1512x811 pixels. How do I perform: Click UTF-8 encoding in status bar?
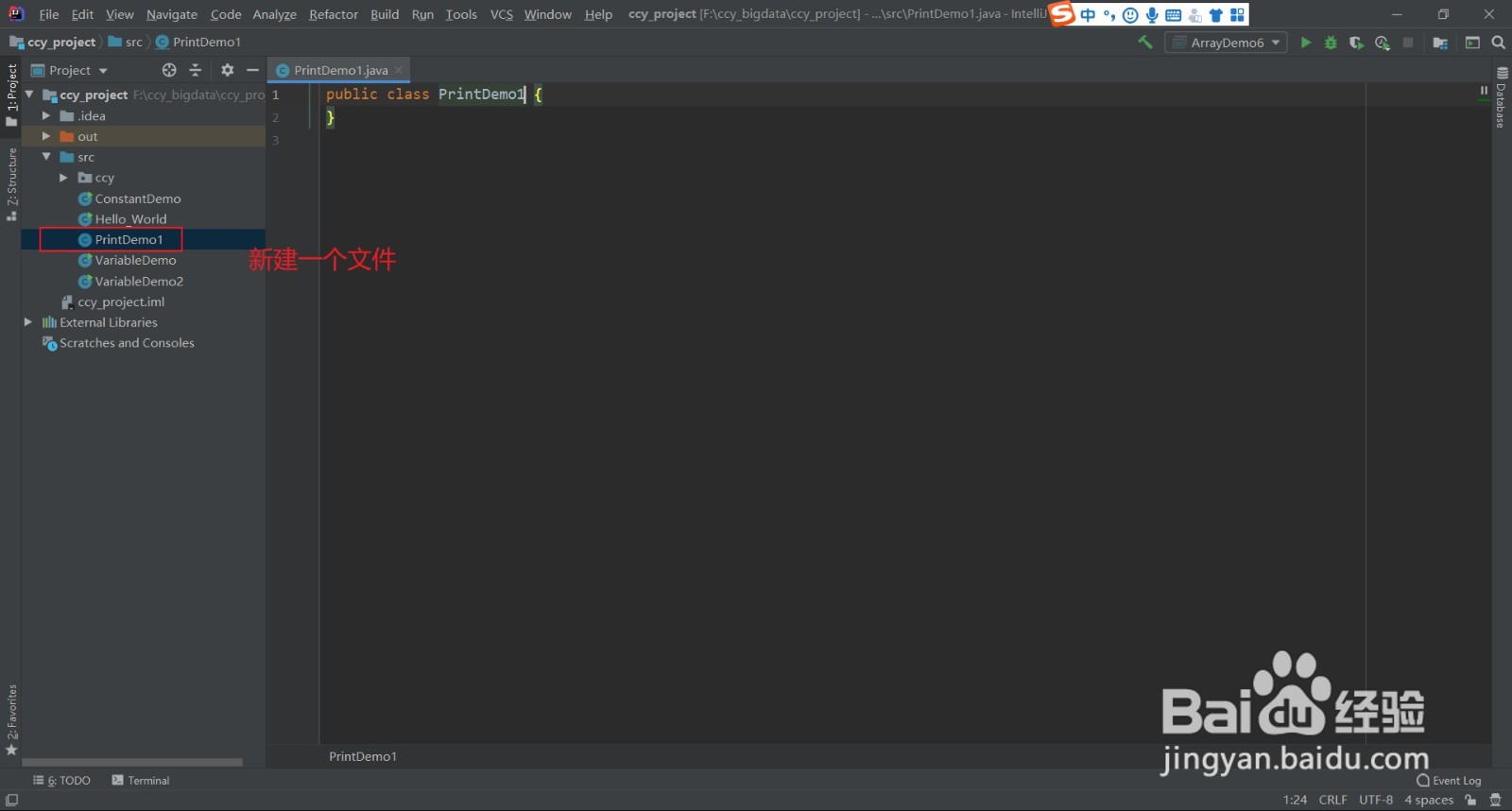(x=1376, y=800)
